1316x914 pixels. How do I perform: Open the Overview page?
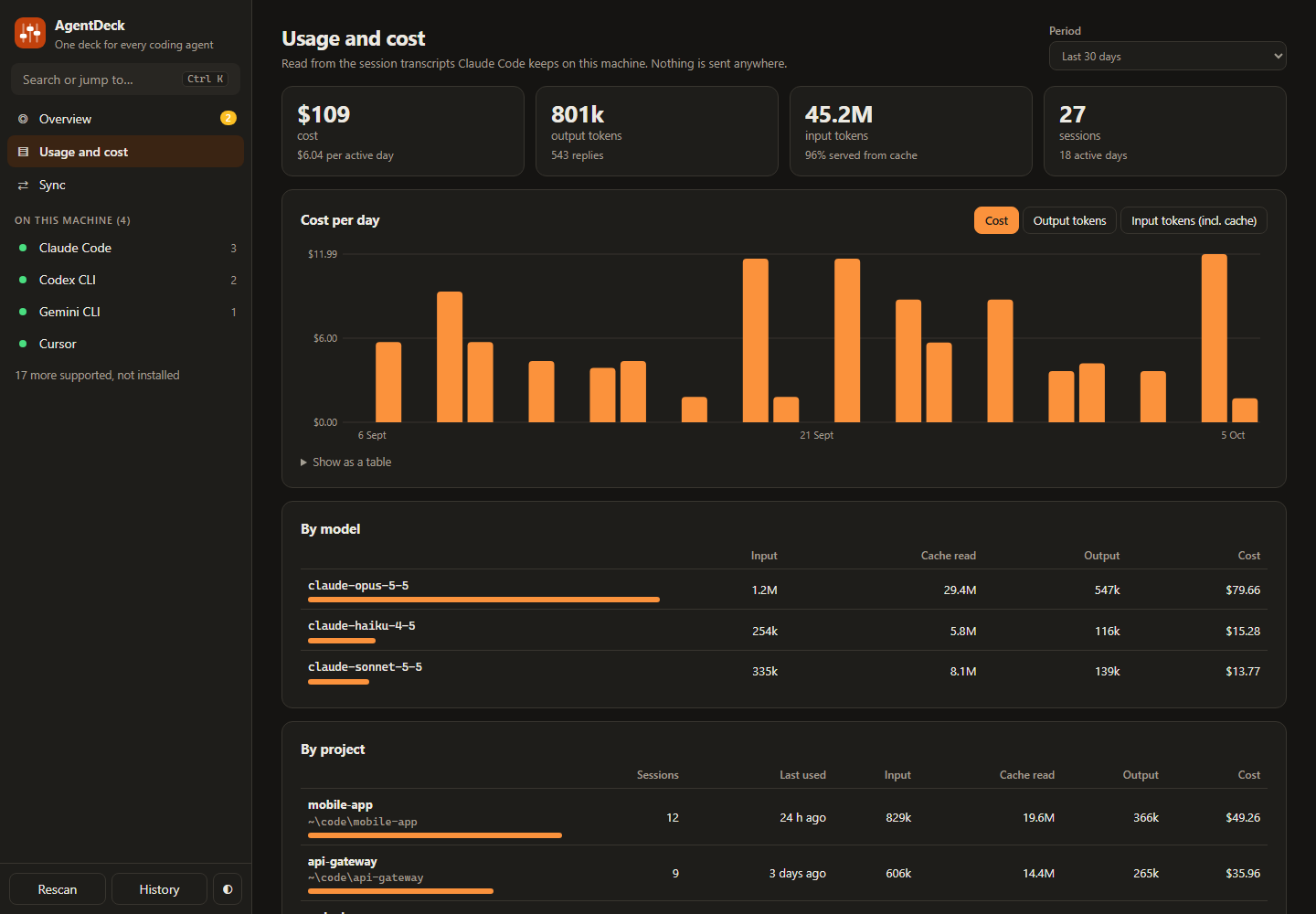pyautogui.click(x=125, y=119)
